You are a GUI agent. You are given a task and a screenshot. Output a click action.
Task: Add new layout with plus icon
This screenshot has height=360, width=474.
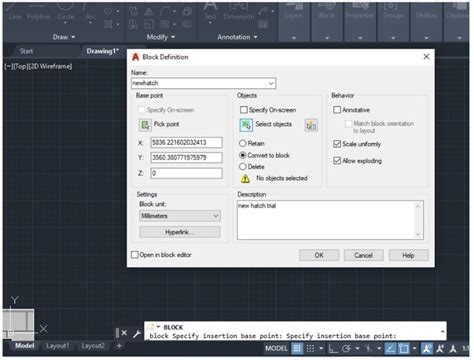coord(119,346)
